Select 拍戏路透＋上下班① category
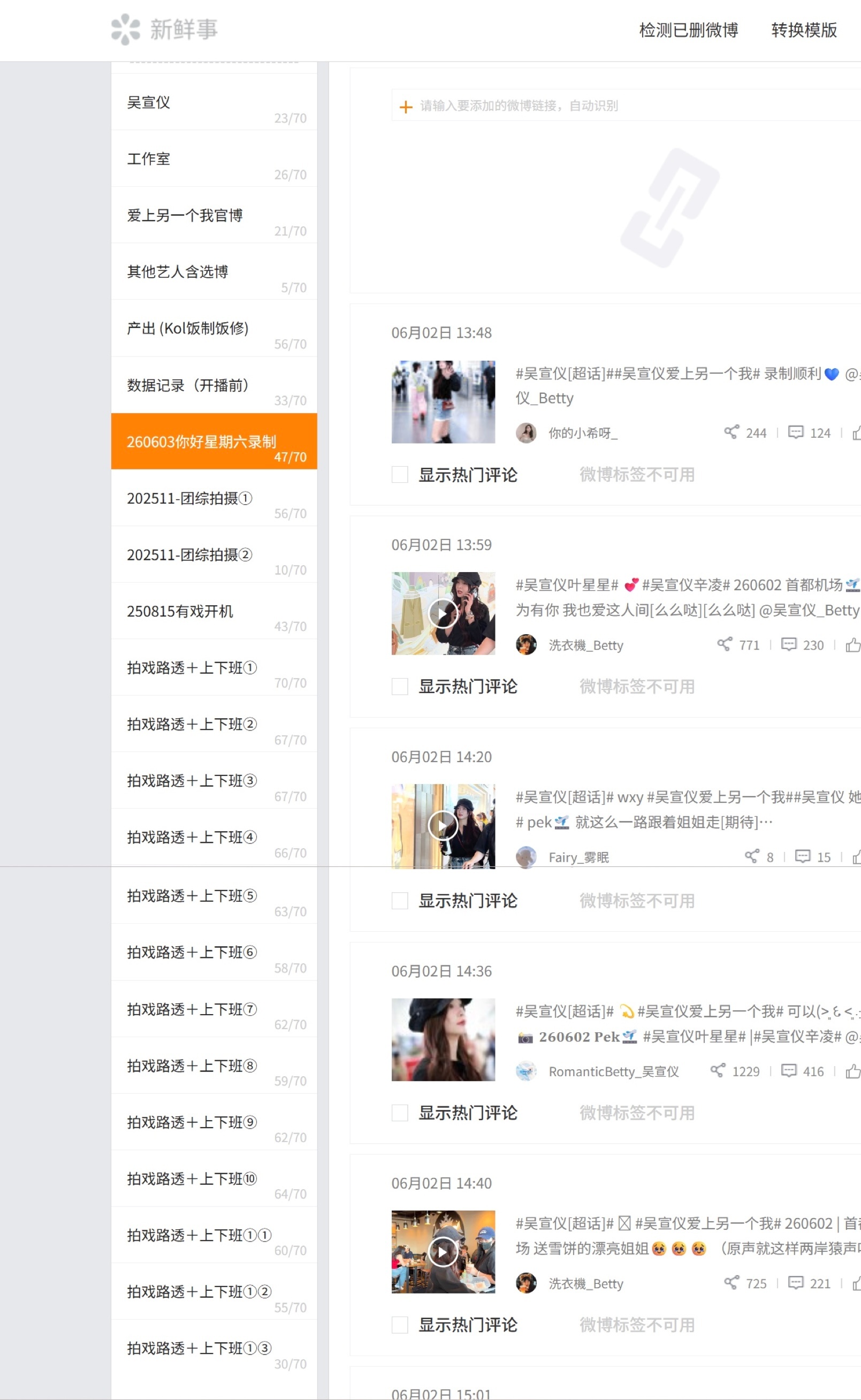 (x=214, y=667)
